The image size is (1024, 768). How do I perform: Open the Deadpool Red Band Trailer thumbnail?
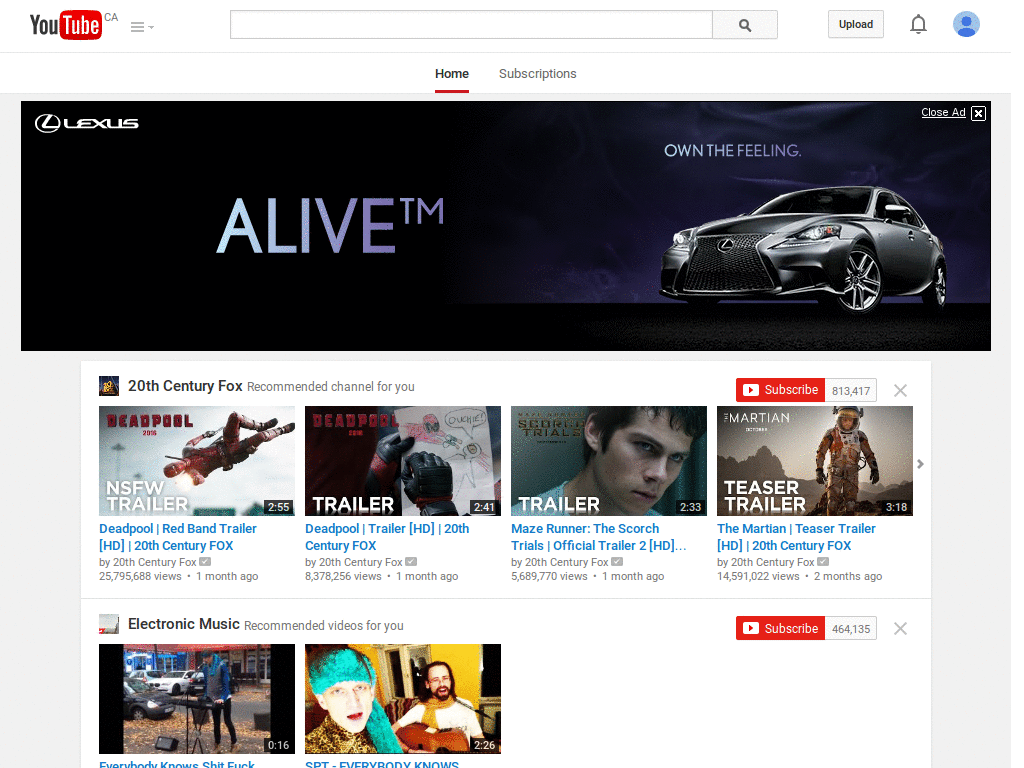pos(197,461)
